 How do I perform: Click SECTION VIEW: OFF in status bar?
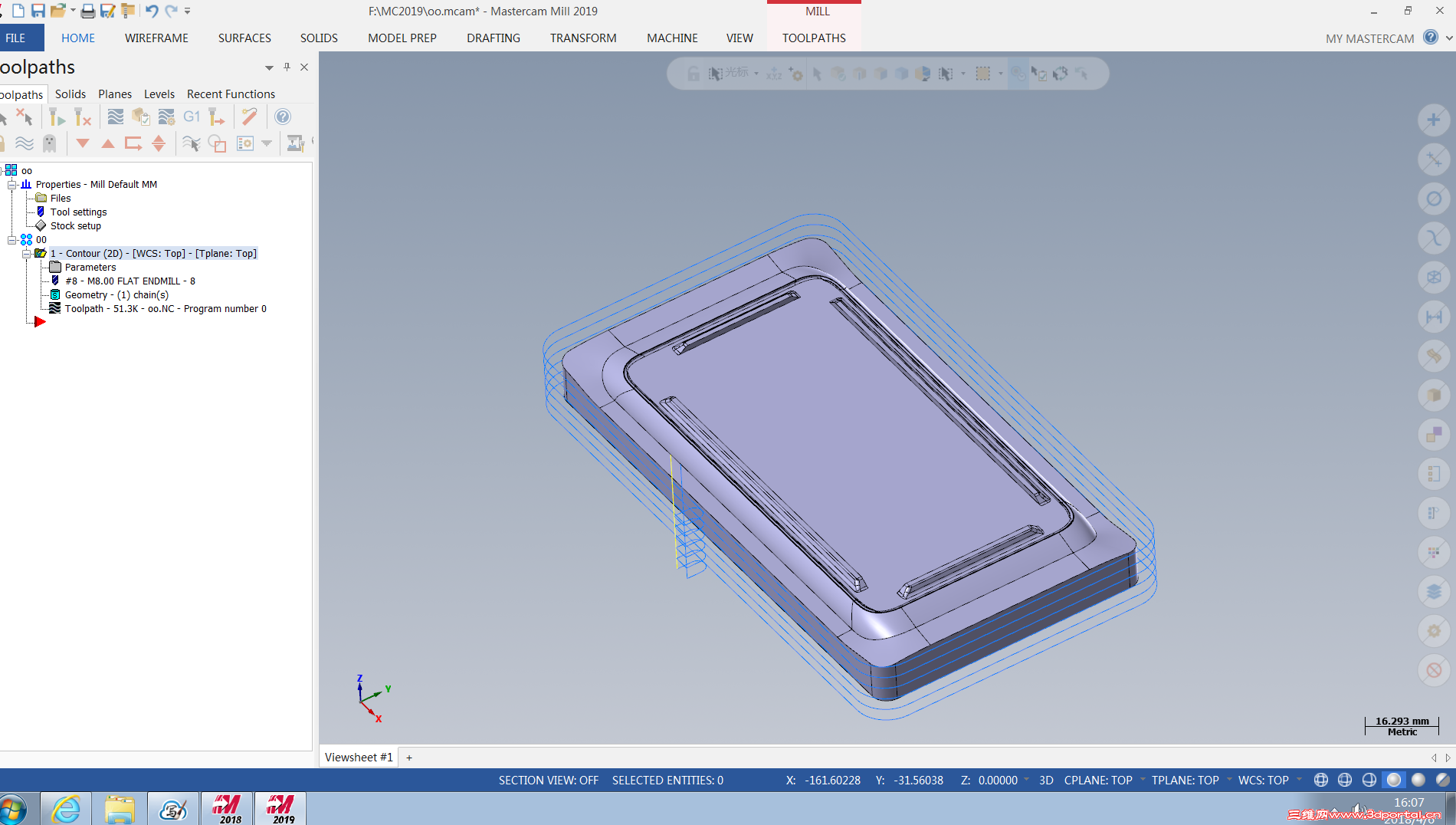[549, 781]
